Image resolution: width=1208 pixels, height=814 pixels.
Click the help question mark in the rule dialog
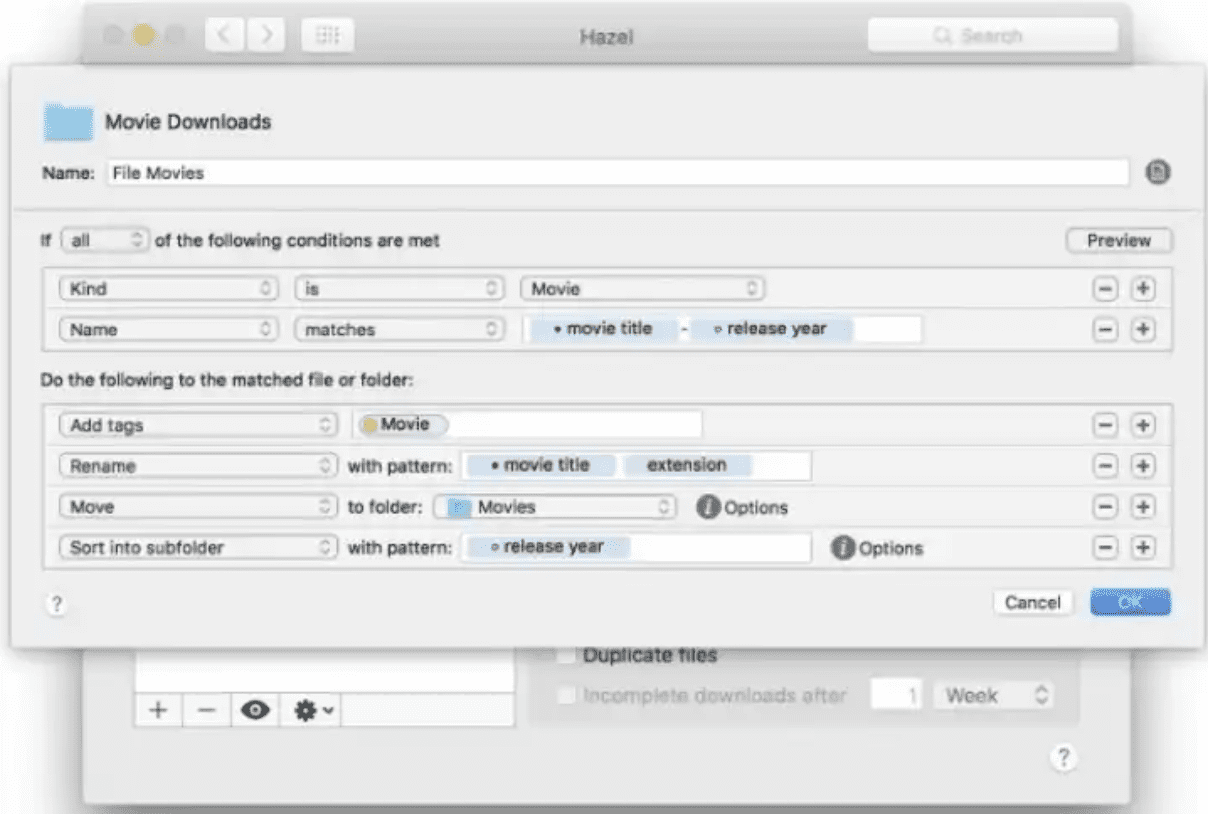point(57,604)
